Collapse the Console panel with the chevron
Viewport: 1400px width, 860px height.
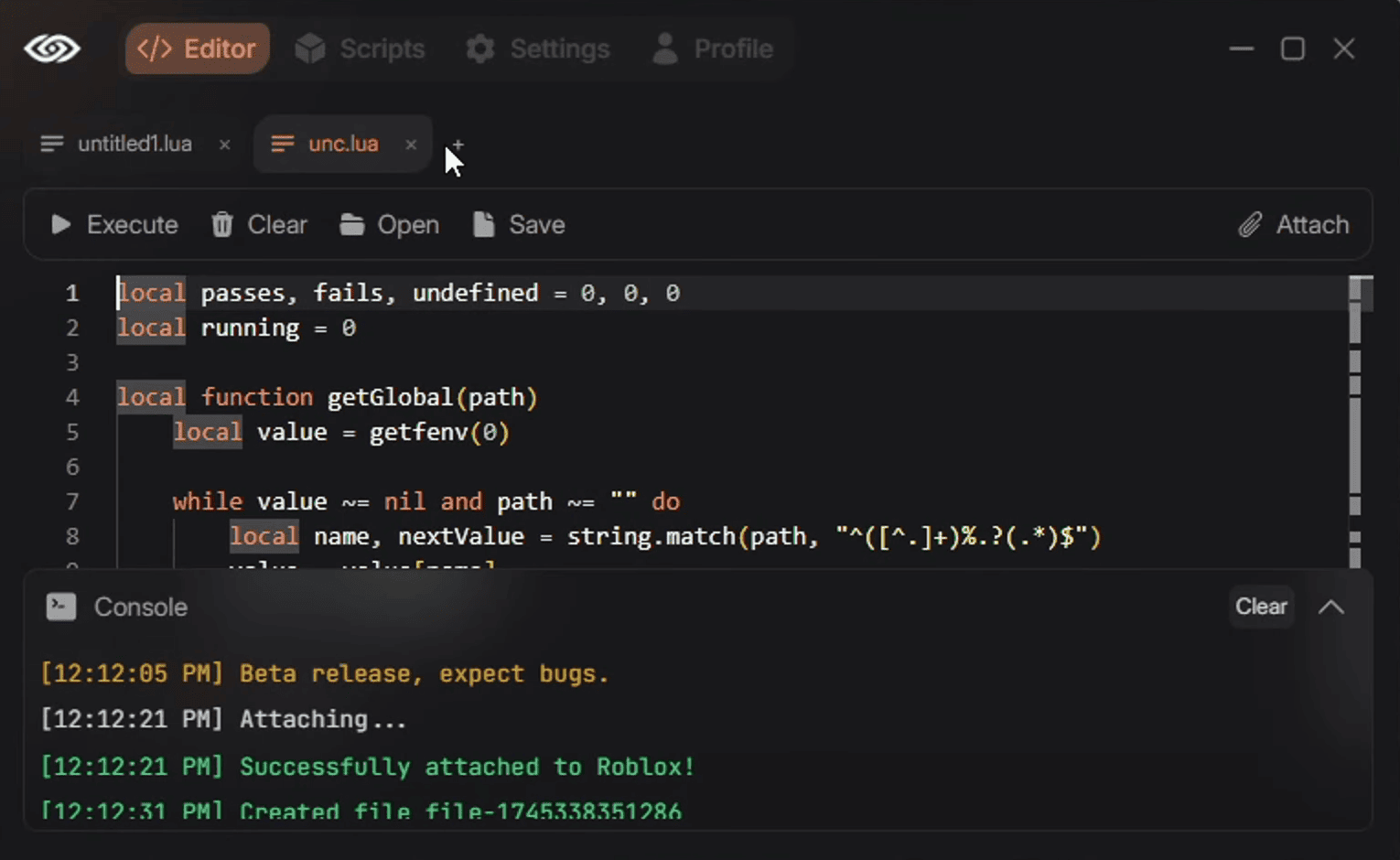(1331, 606)
